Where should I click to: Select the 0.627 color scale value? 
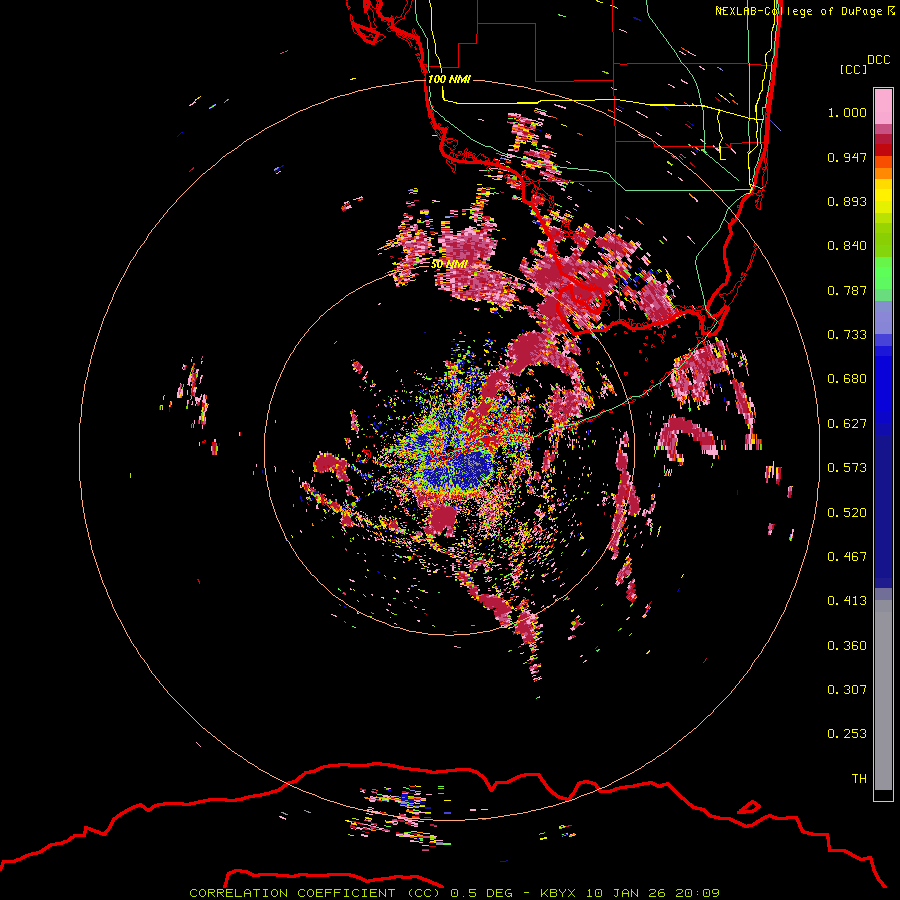847,424
